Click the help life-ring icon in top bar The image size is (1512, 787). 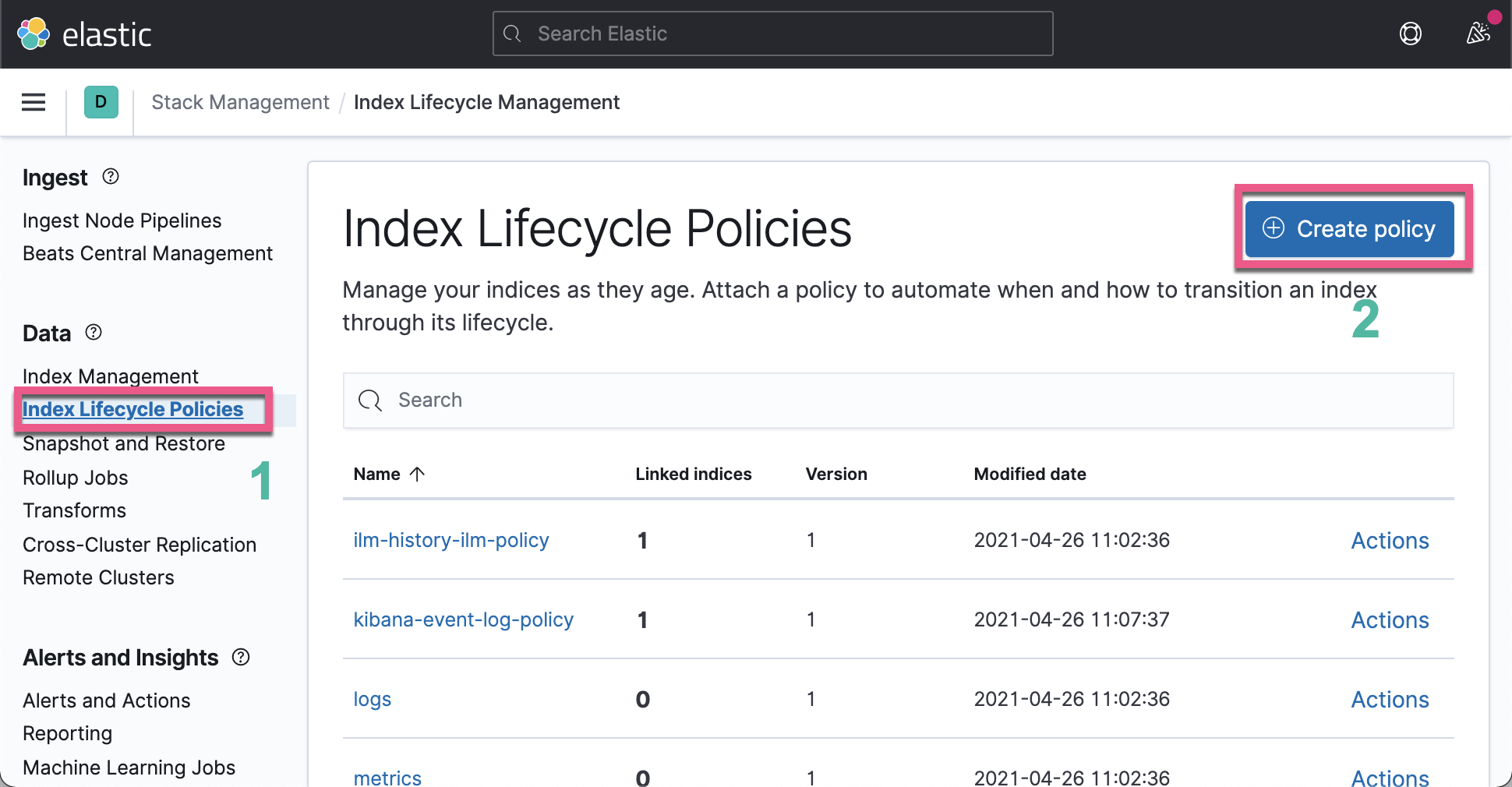tap(1410, 34)
